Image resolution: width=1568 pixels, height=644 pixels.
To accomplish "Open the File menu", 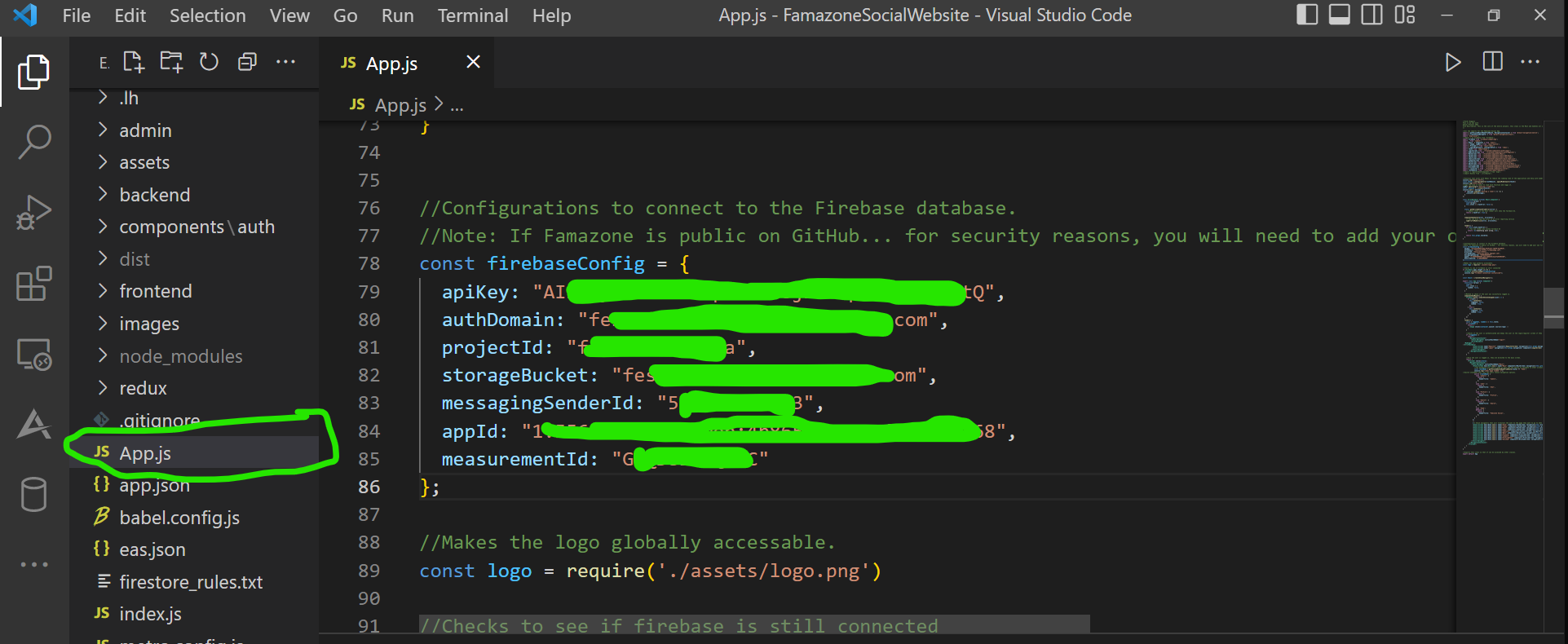I will 77,15.
